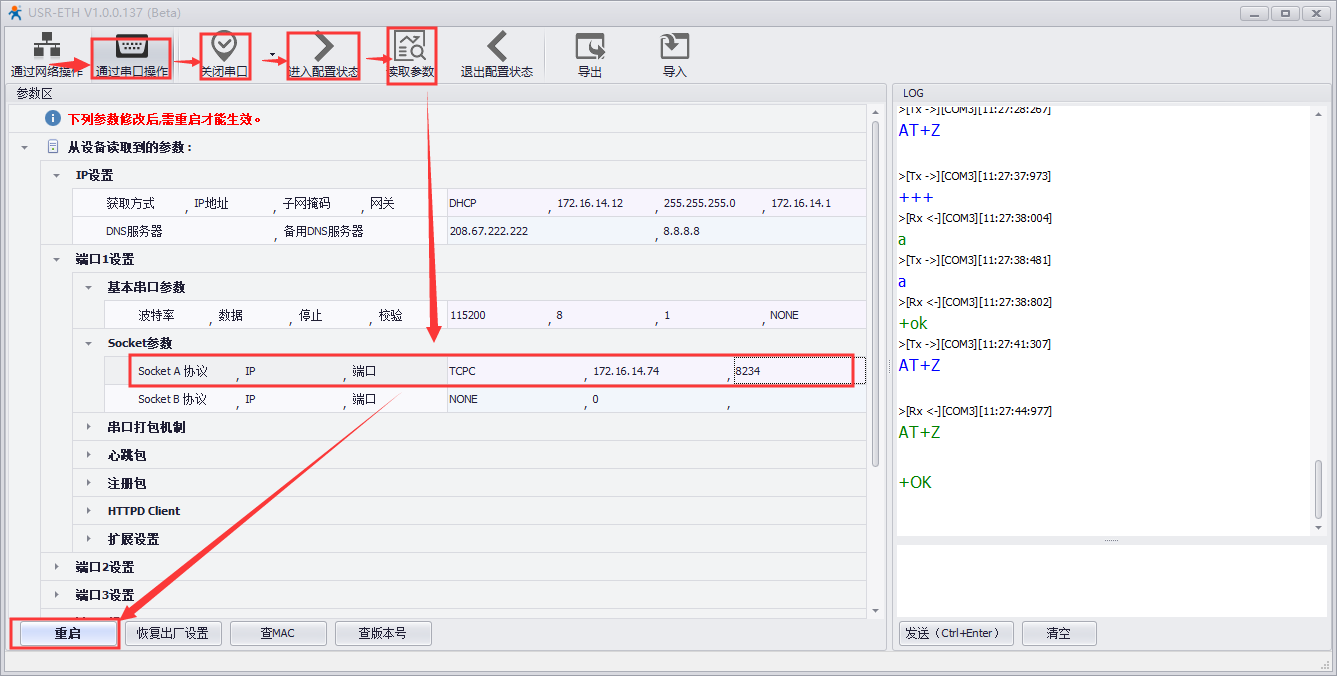This screenshot has height=676, width=1337.
Task: Click the 读取参数 read parameters icon
Action: click(411, 54)
